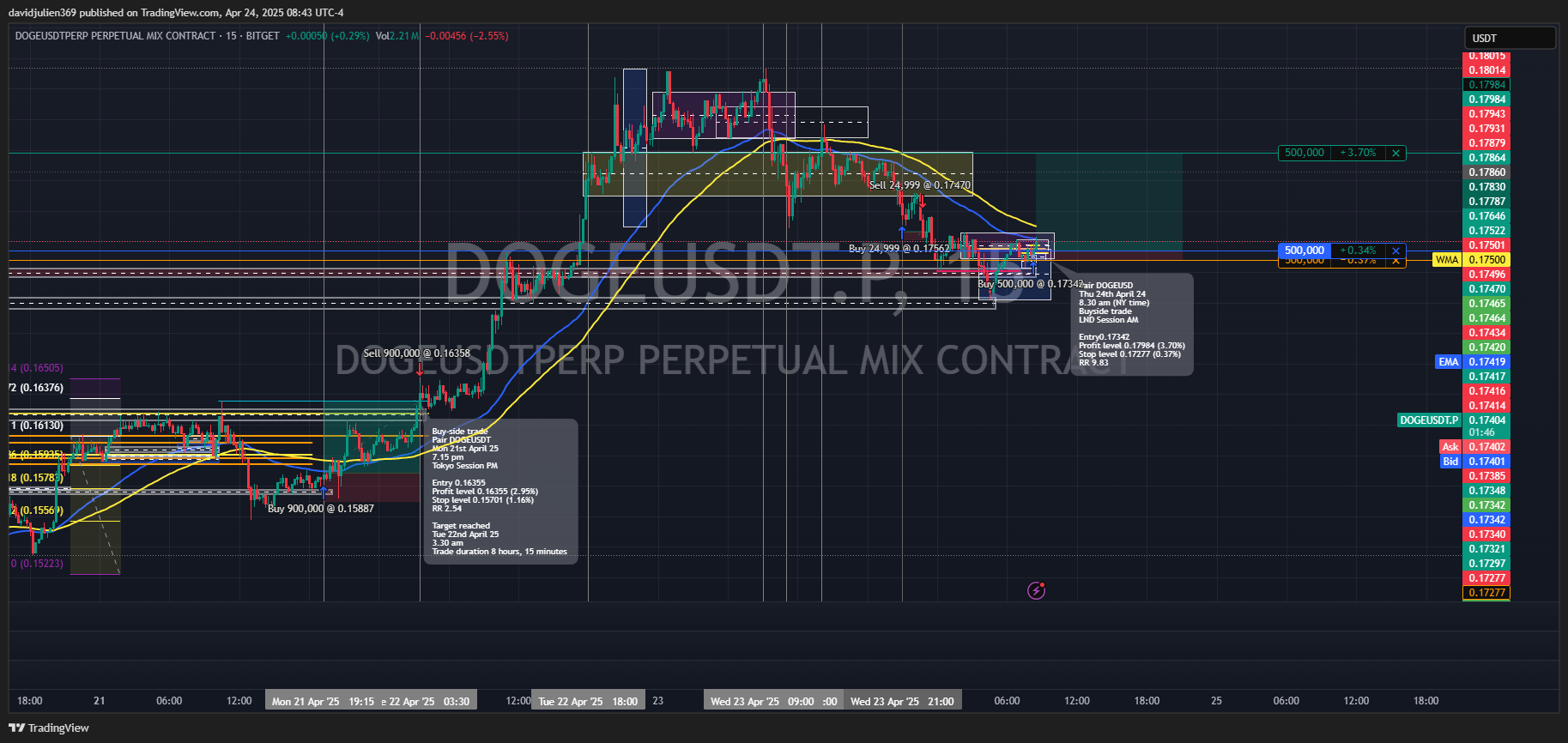Click the Tokyo Session PM trade note box

point(500,492)
